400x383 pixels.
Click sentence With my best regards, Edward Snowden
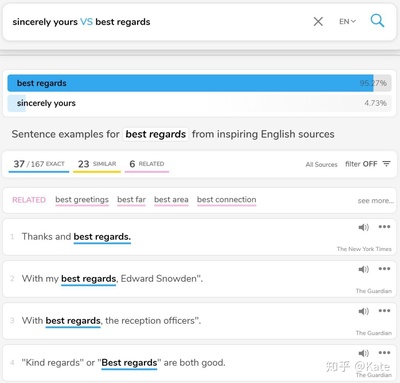[x=112, y=279]
